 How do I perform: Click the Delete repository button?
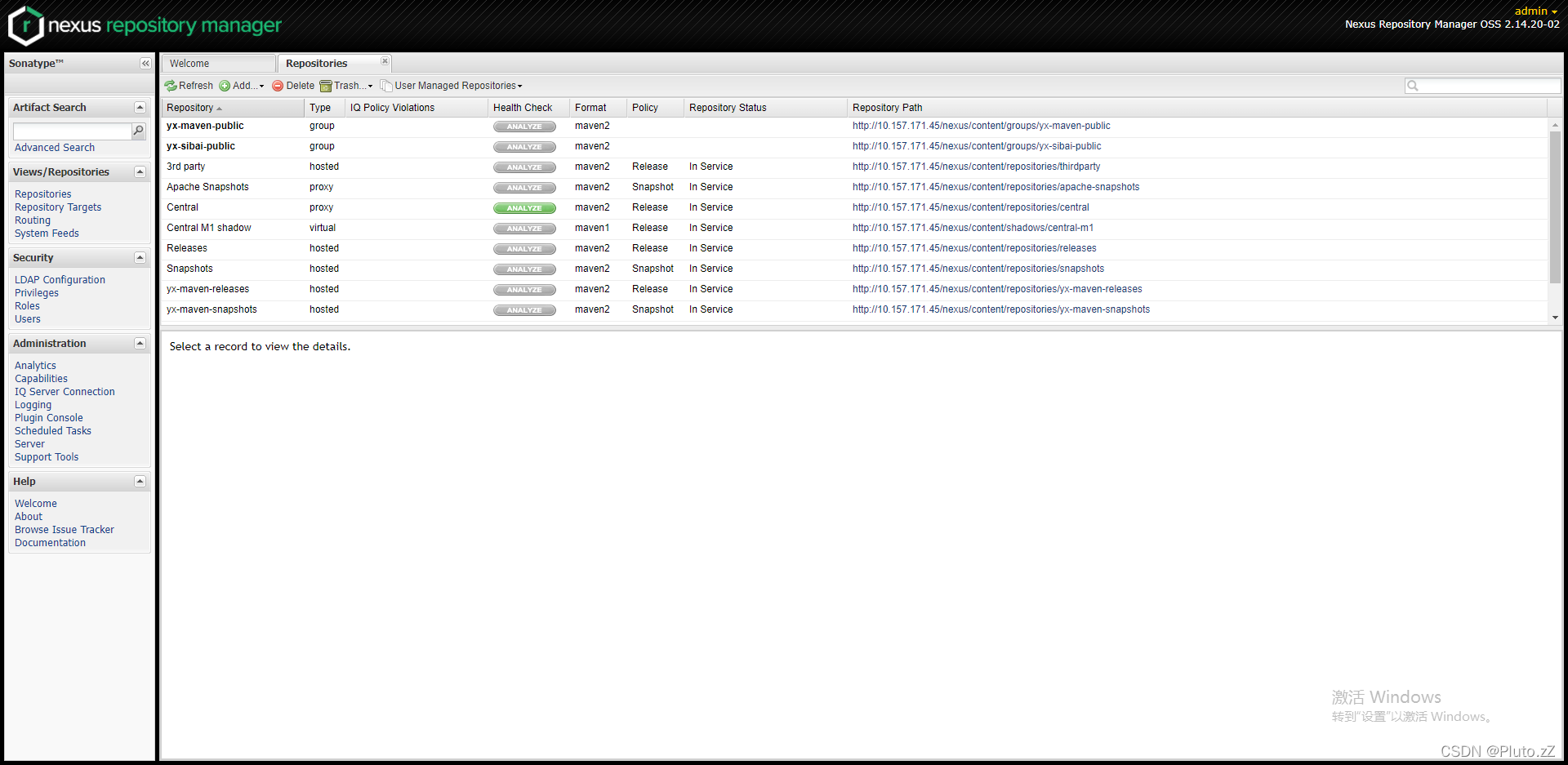pyautogui.click(x=293, y=86)
